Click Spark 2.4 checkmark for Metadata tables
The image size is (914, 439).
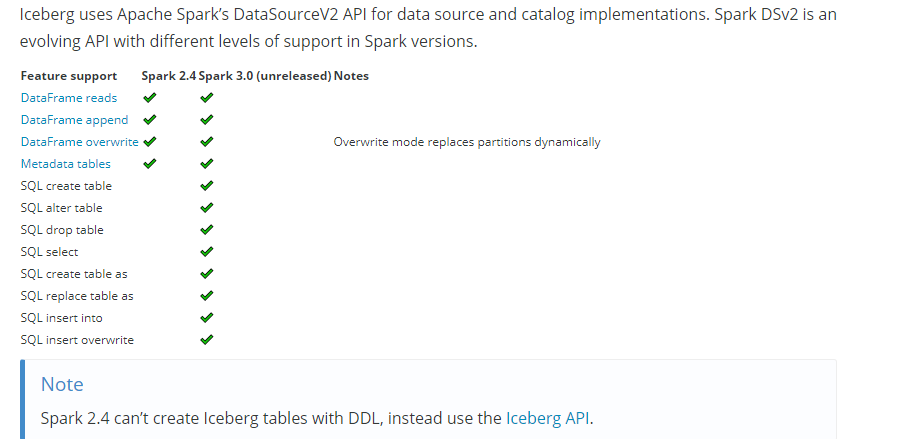tap(150, 164)
